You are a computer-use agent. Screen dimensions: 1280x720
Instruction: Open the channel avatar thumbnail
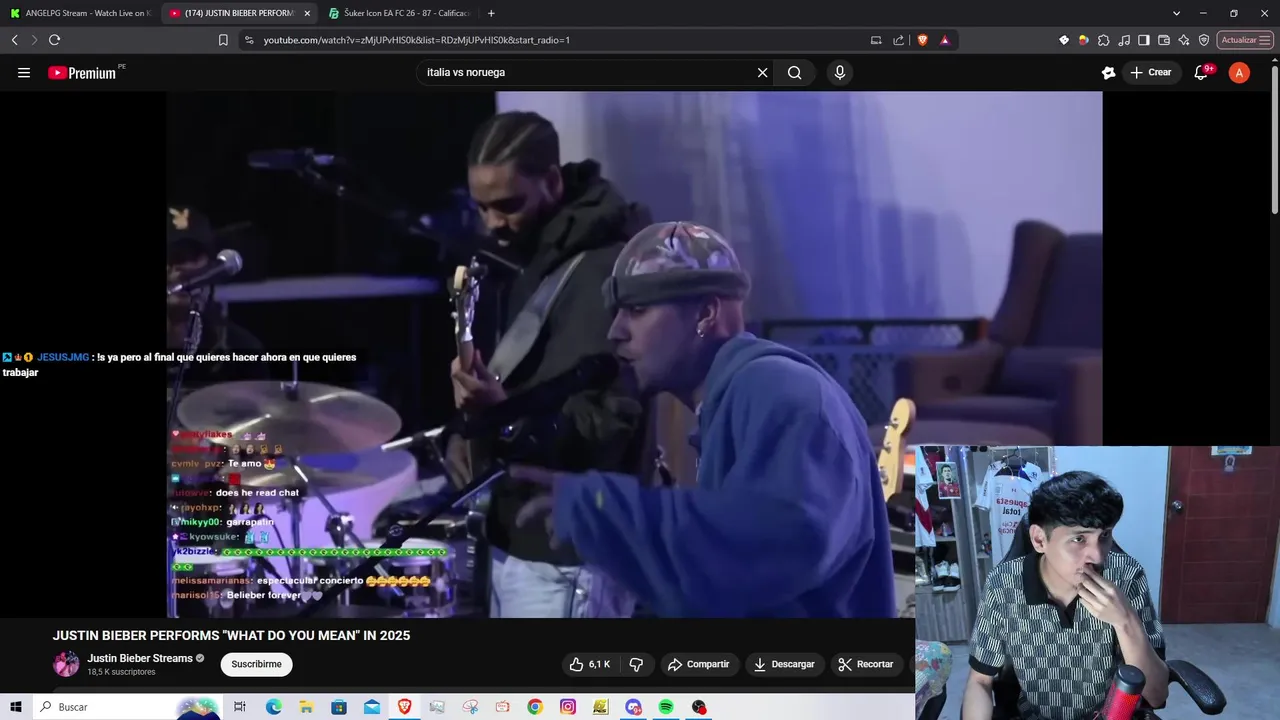66,664
